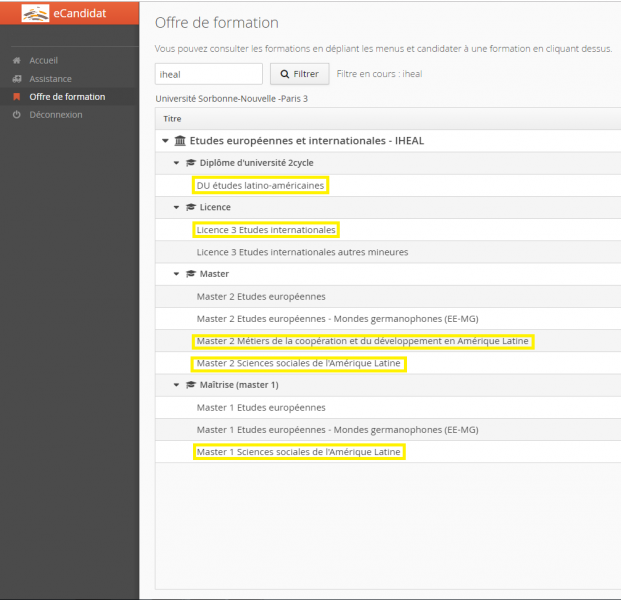Select Master 2 Etudes européennes - Mondes germanophones

(337, 318)
